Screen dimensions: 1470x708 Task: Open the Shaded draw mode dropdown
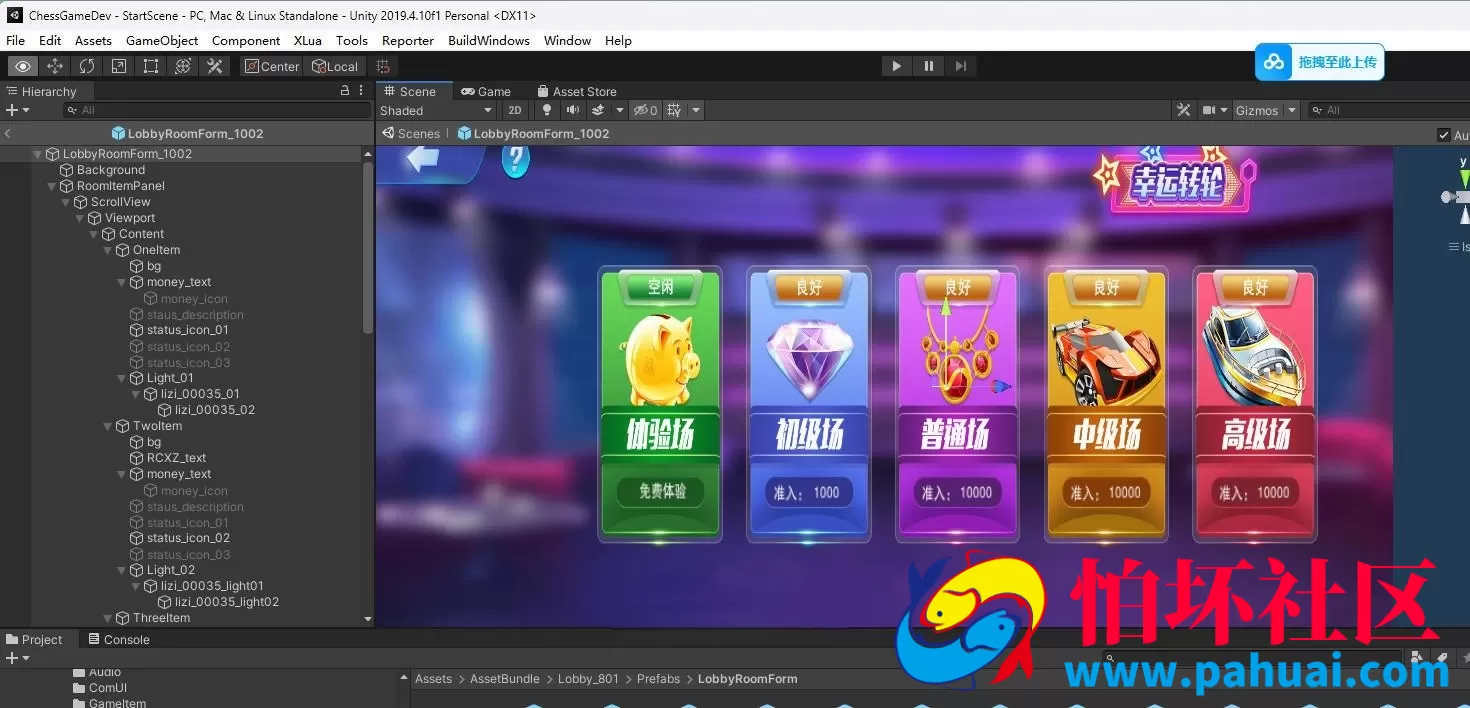tap(436, 110)
